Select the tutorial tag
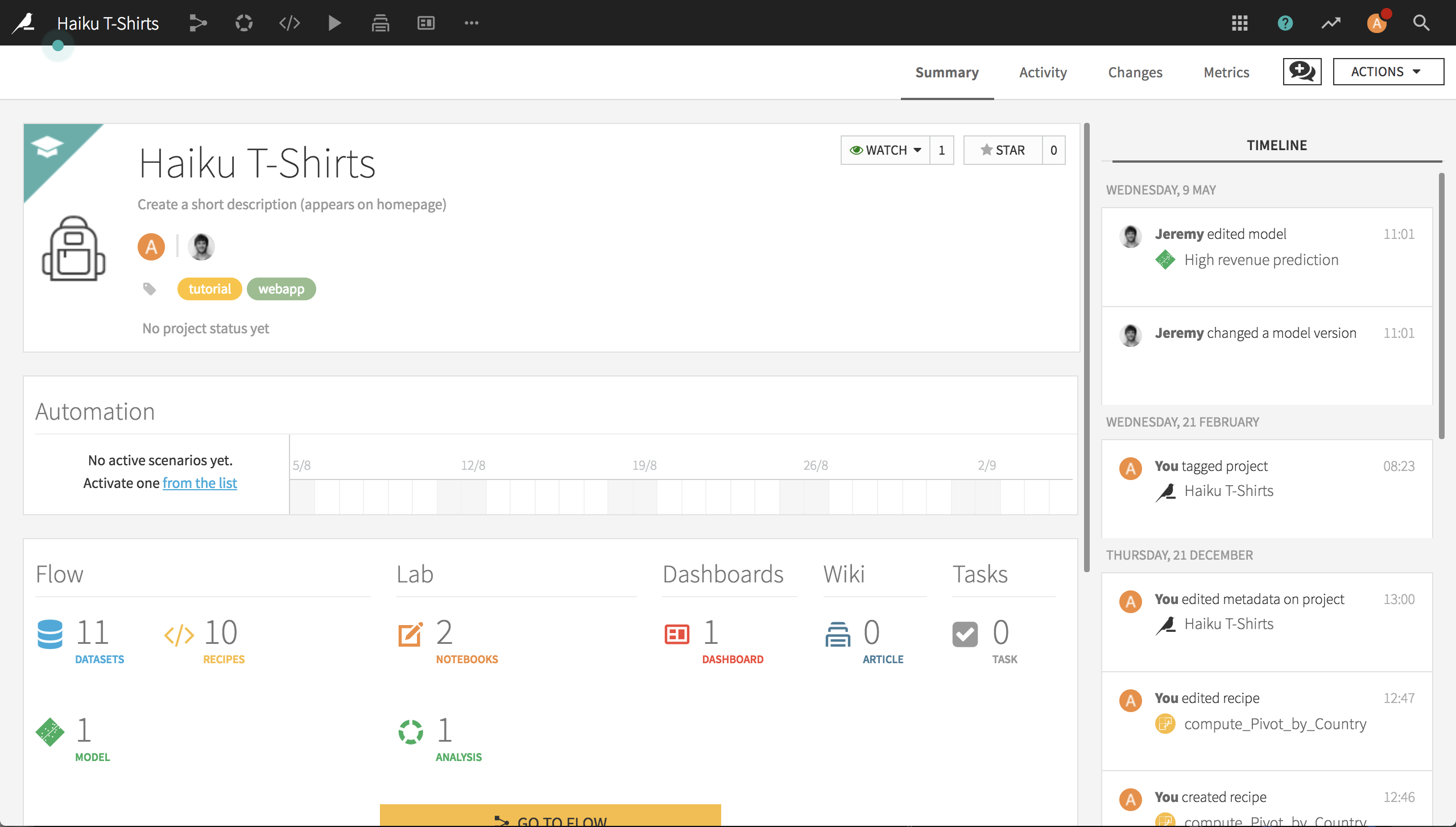This screenshot has width=1456, height=827. click(210, 289)
